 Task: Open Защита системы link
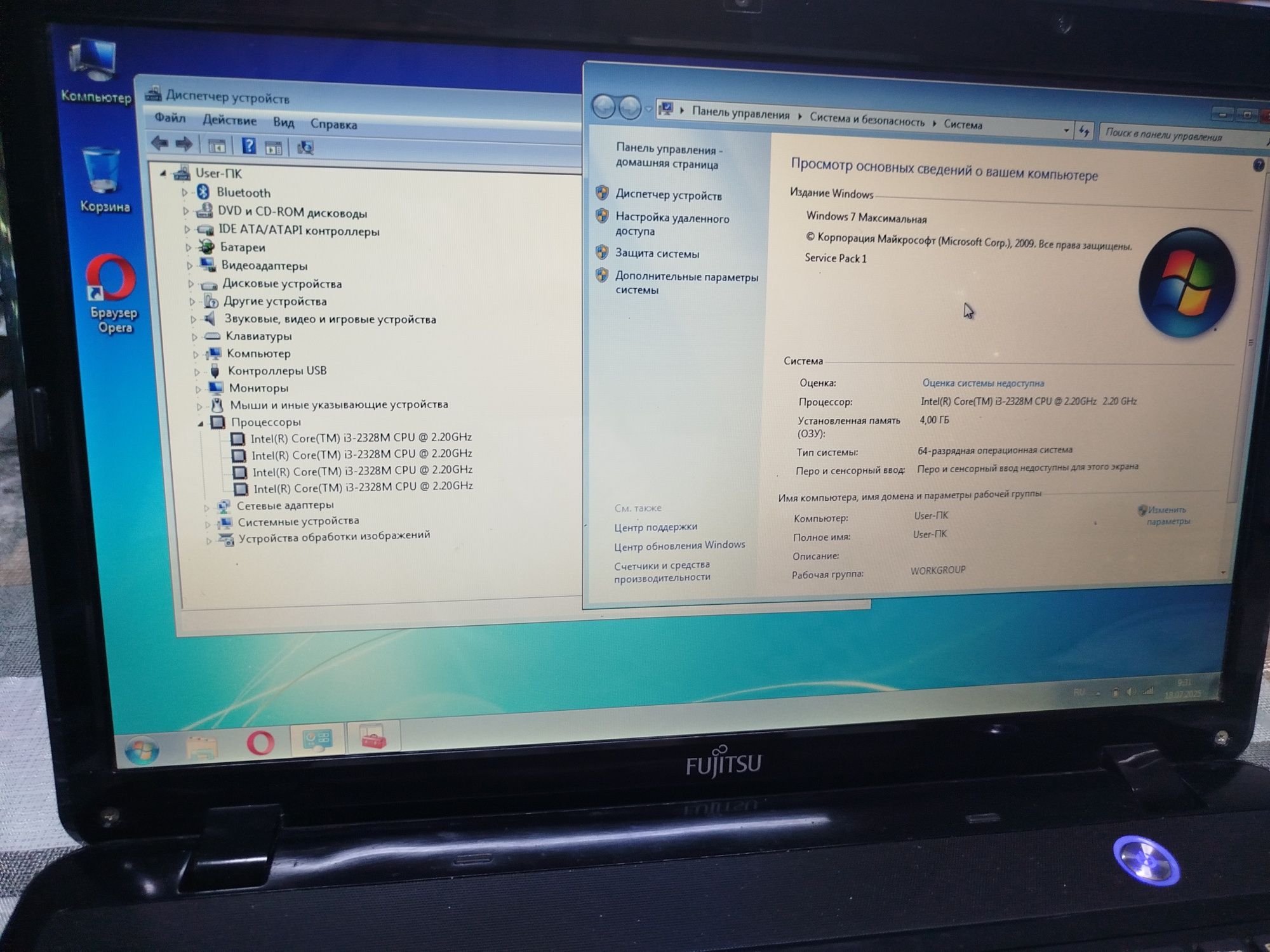coord(657,253)
